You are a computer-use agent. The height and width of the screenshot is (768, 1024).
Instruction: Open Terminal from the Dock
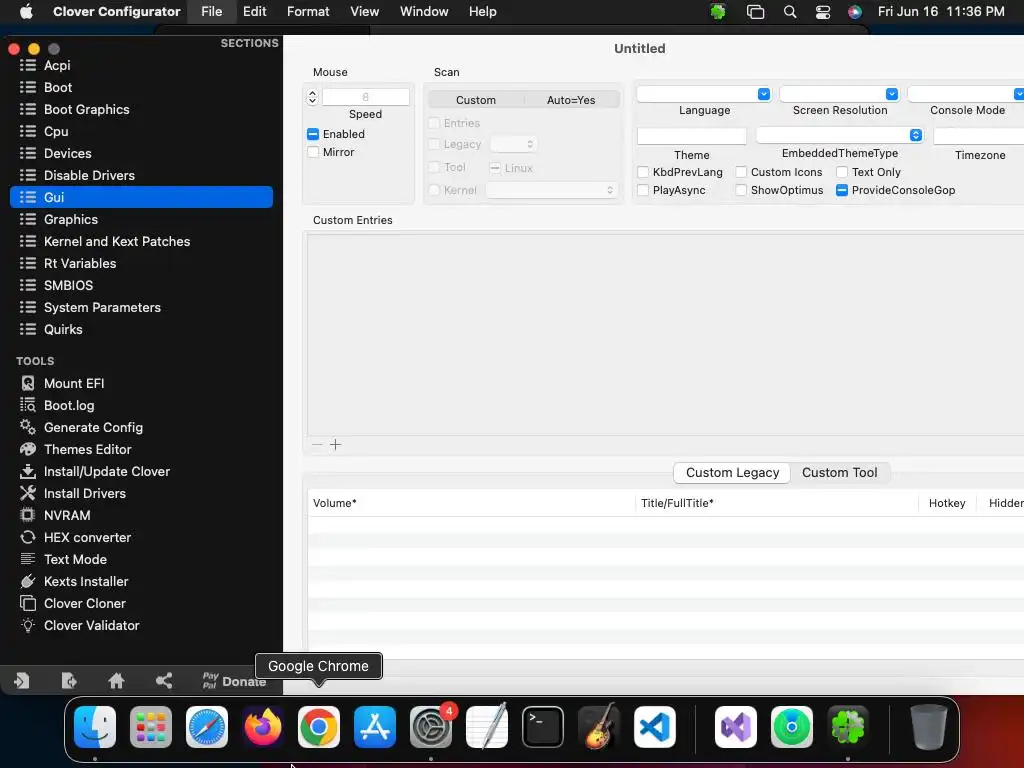tap(543, 727)
